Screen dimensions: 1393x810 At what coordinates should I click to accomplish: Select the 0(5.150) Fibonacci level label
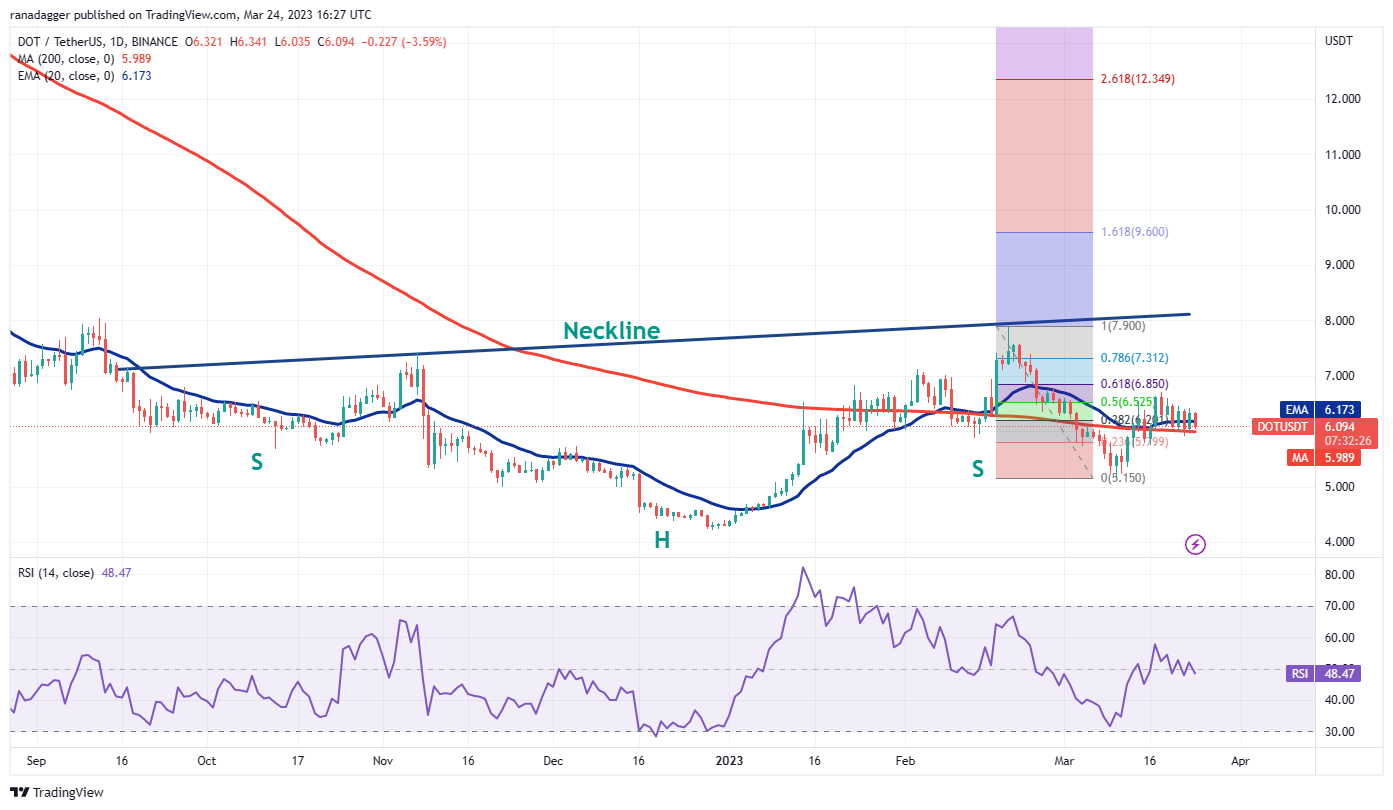point(1123,478)
